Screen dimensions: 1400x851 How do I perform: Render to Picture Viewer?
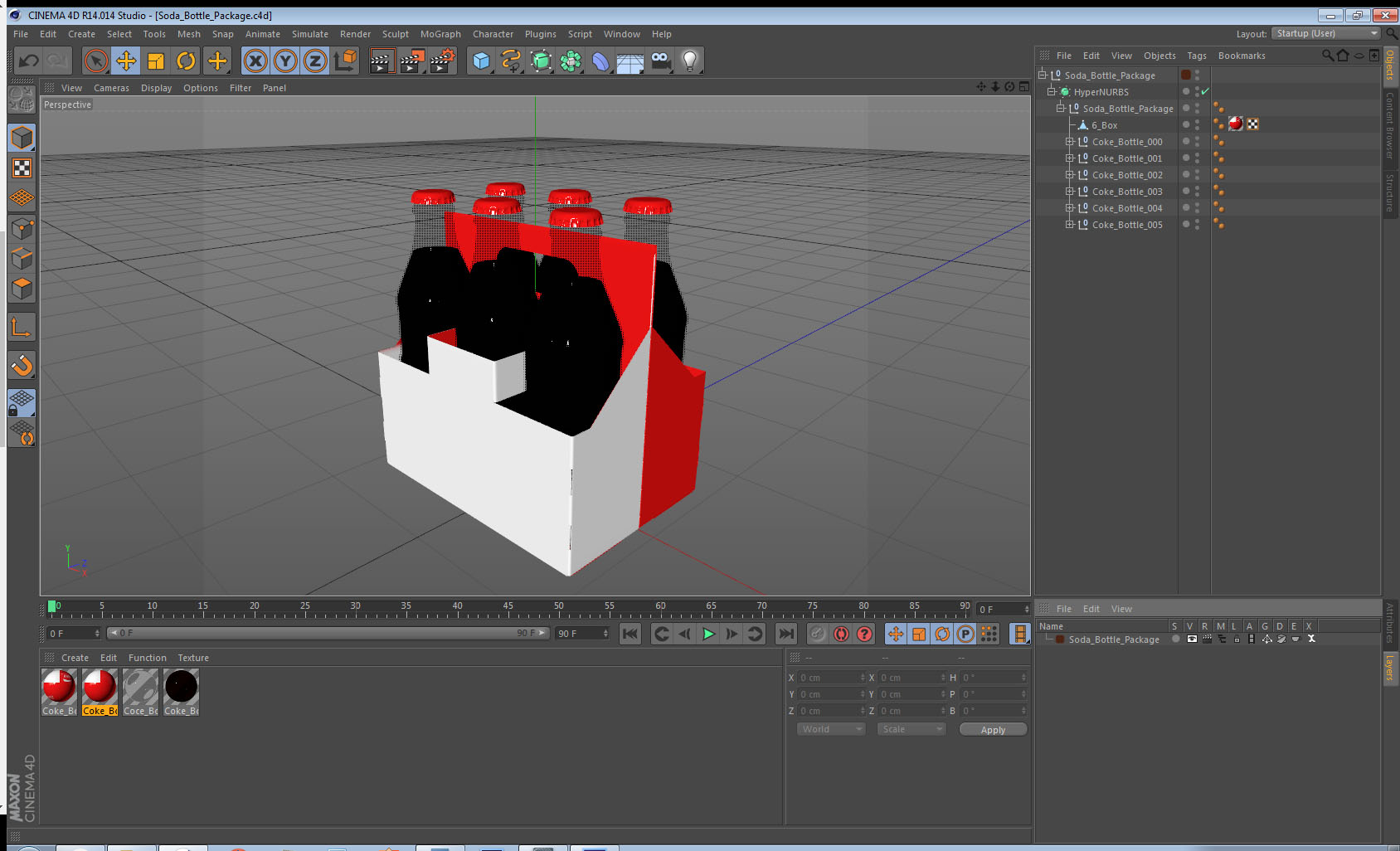tap(412, 61)
